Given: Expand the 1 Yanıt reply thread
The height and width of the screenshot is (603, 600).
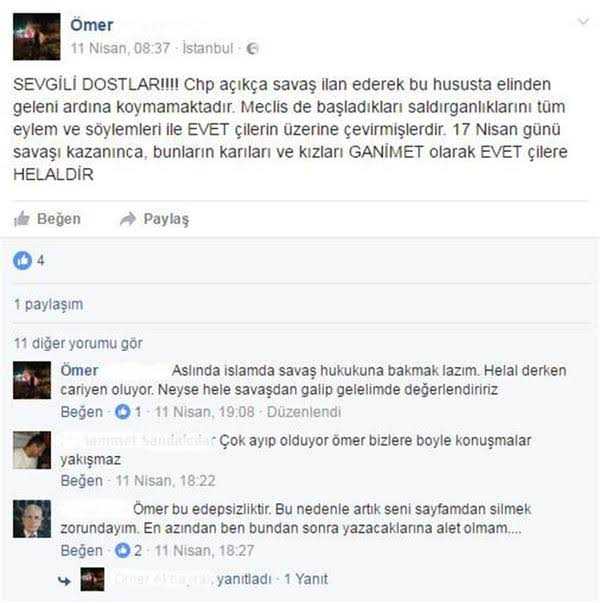Looking at the screenshot, I should tap(306, 579).
